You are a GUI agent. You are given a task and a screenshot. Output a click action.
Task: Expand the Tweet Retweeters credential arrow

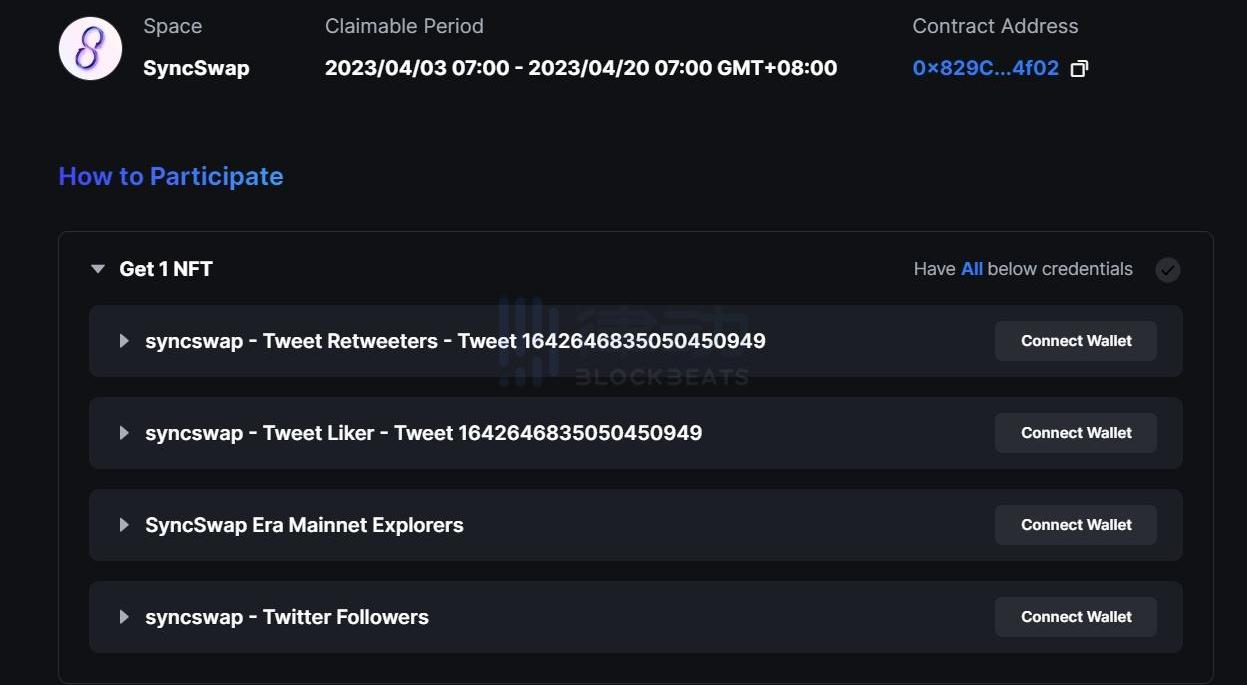point(124,341)
